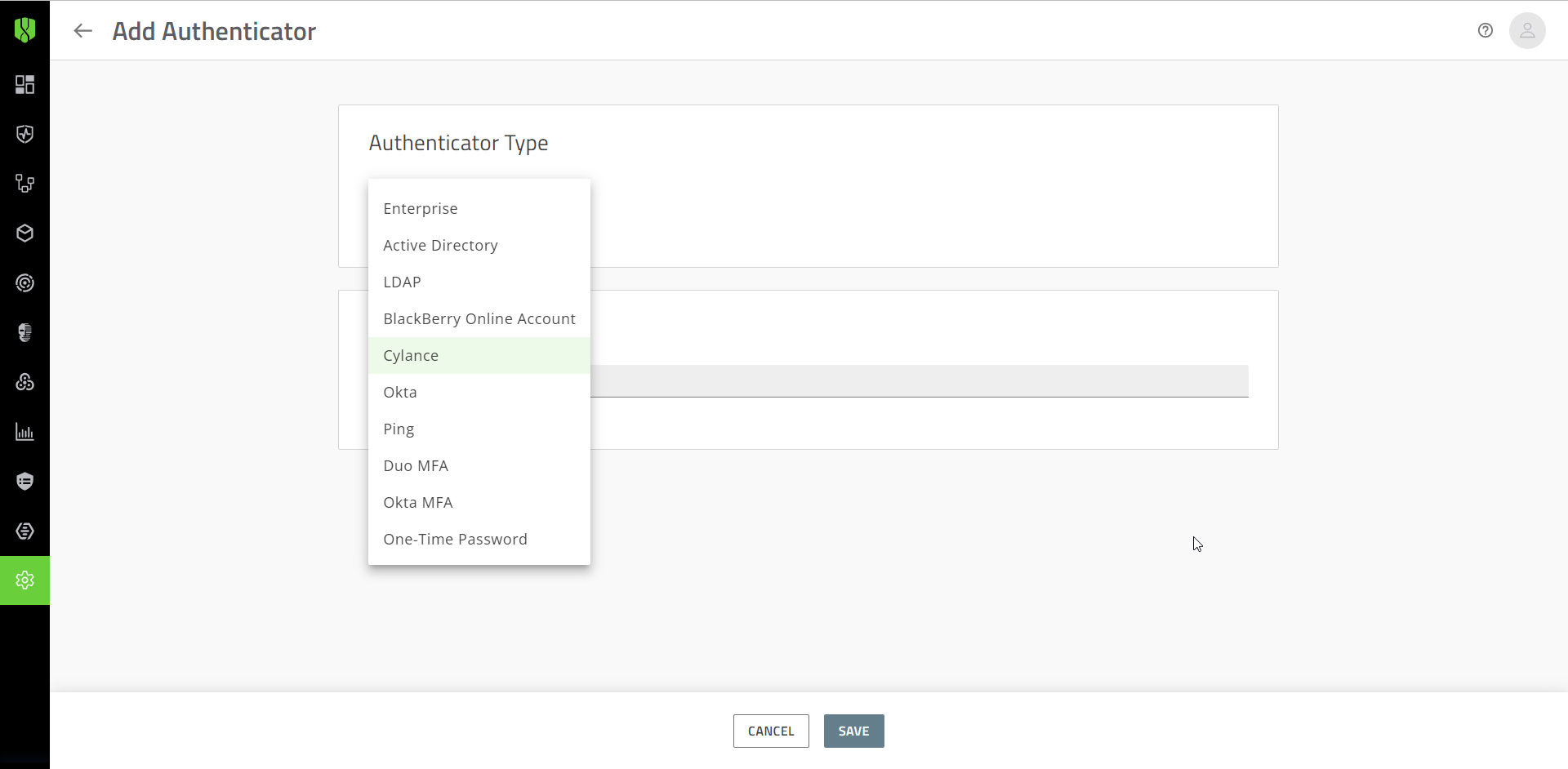Go back with the arrow icon
Viewport: 1568px width, 769px height.
point(82,31)
